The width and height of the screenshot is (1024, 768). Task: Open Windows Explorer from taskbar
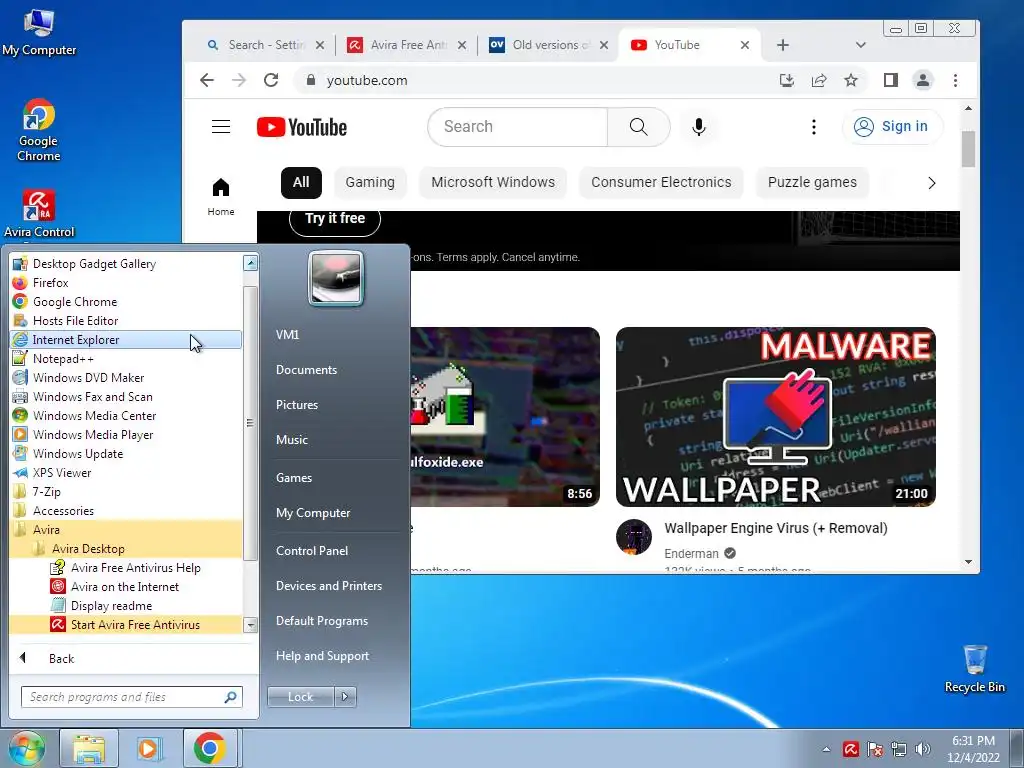point(89,748)
